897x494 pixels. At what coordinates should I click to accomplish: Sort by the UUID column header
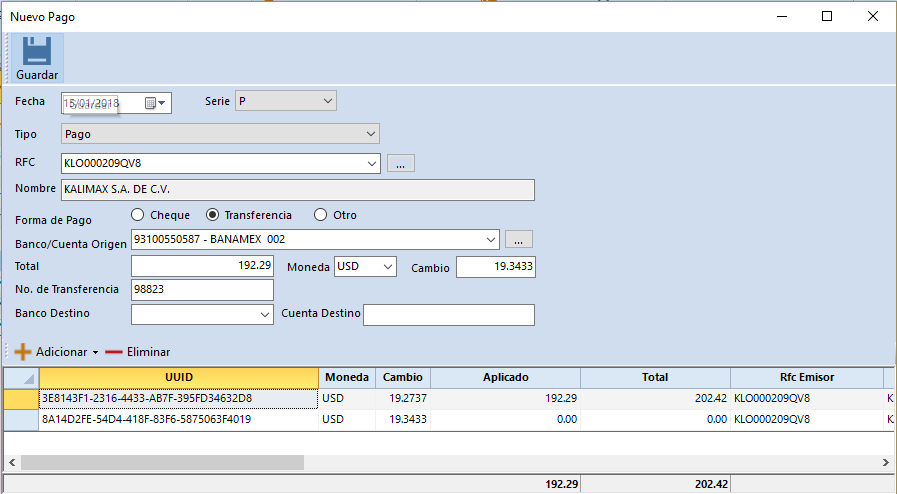click(178, 378)
